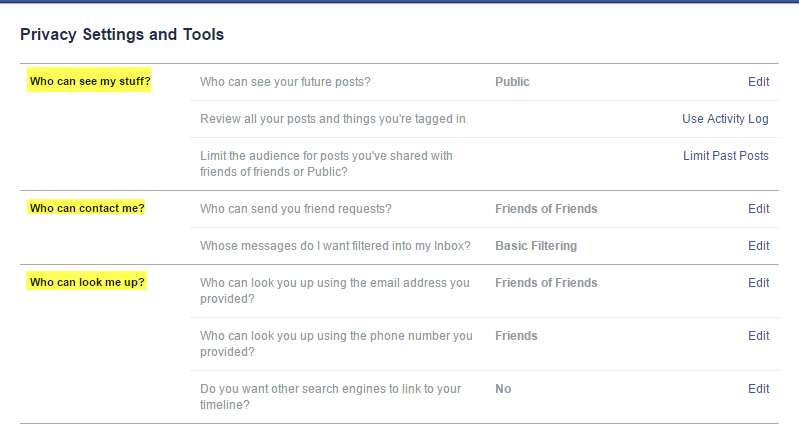Screen dimensions: 799x424
Task: Click the Public value for future posts
Action: [512, 82]
